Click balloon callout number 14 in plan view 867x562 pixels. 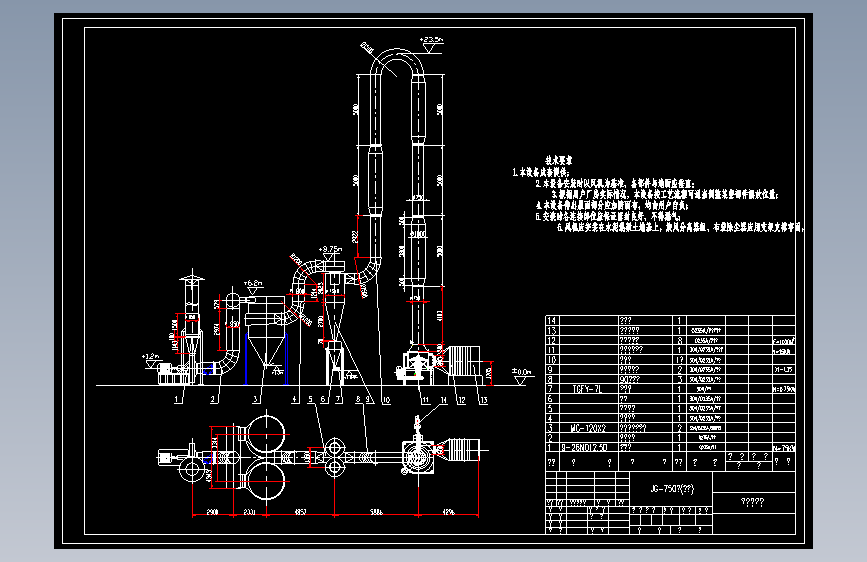point(443,400)
